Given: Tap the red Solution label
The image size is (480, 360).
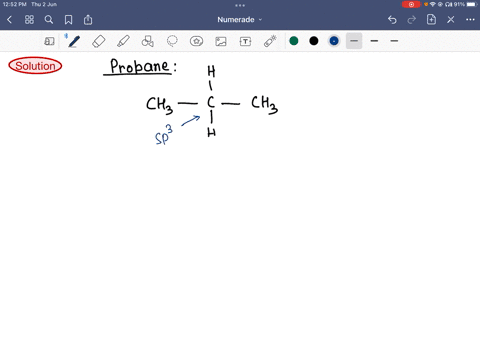Looking at the screenshot, I should pyautogui.click(x=35, y=66).
